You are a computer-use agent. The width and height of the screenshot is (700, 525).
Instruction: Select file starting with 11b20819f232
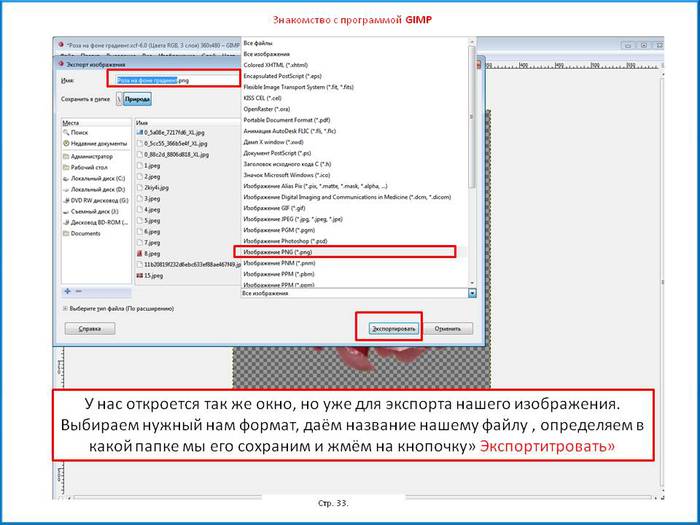point(188,265)
